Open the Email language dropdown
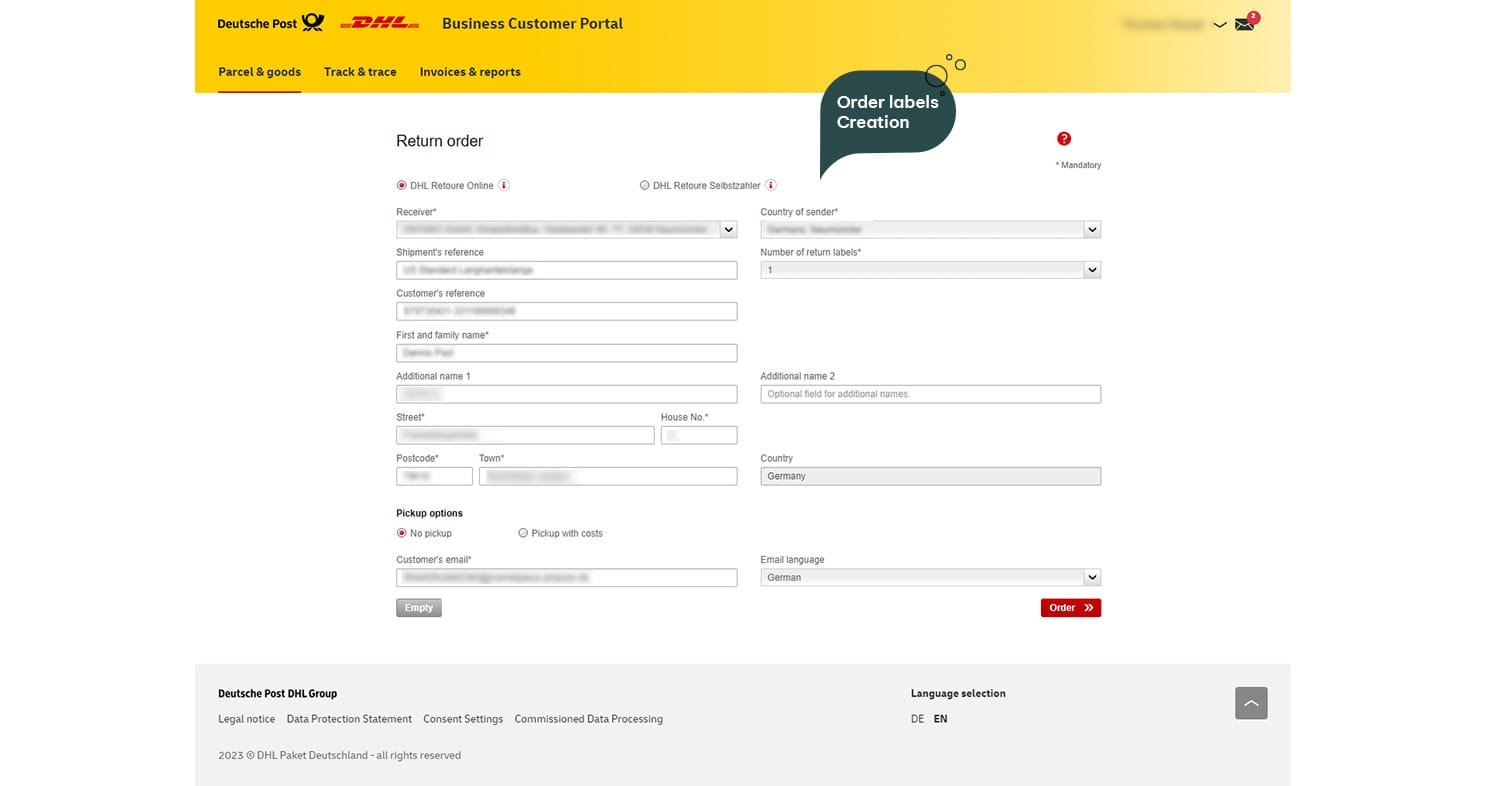Image resolution: width=1486 pixels, height=786 pixels. click(1092, 577)
